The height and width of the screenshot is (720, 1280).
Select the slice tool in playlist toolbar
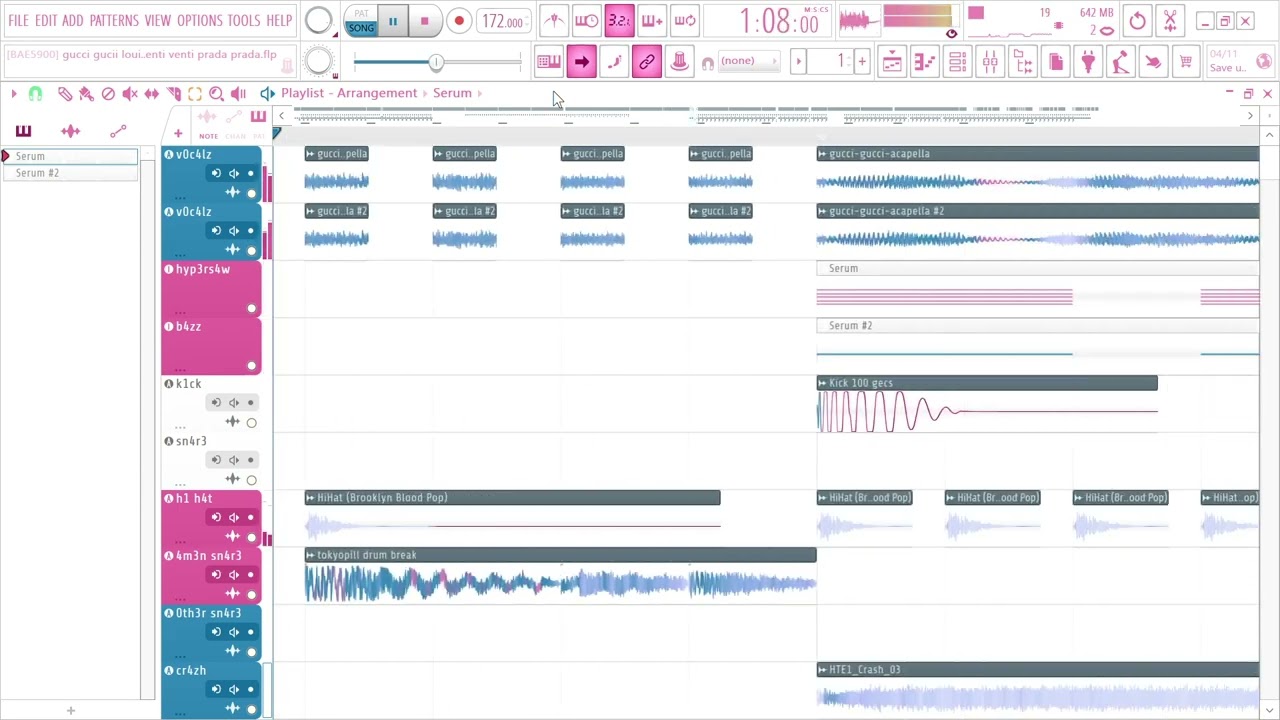pos(173,93)
